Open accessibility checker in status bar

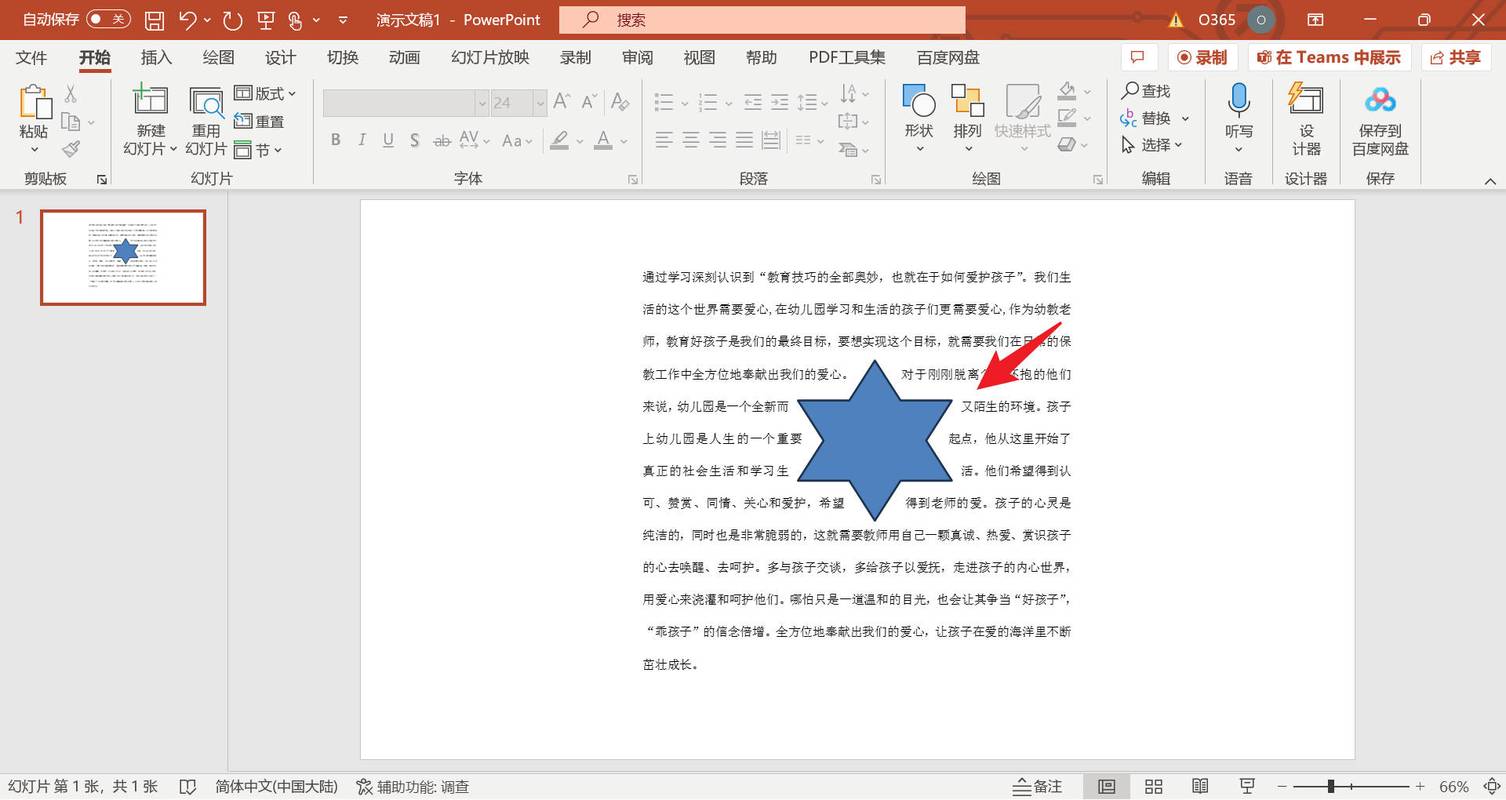(413, 787)
